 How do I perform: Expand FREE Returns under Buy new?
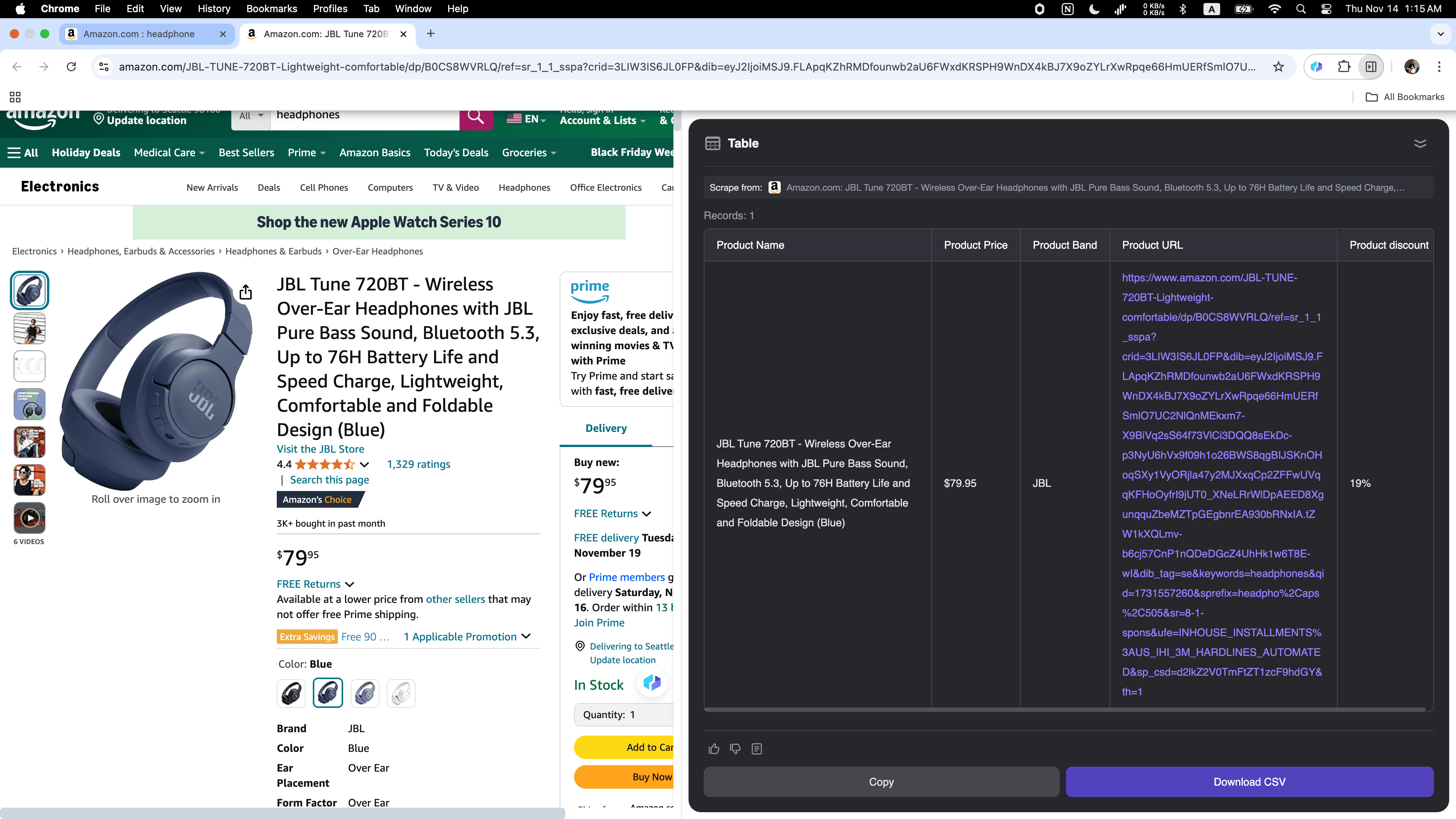click(x=613, y=513)
